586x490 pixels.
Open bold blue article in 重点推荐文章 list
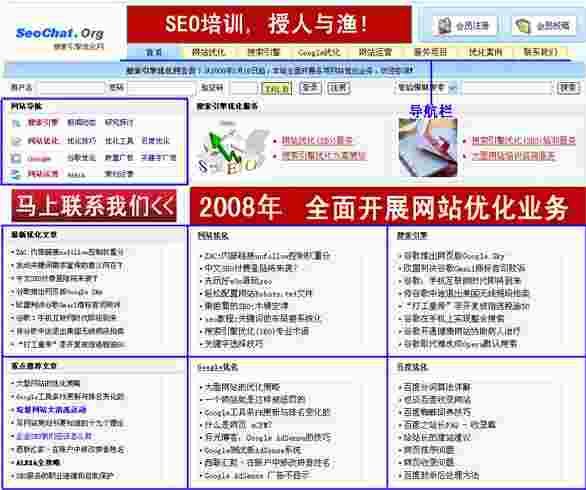click(51, 410)
